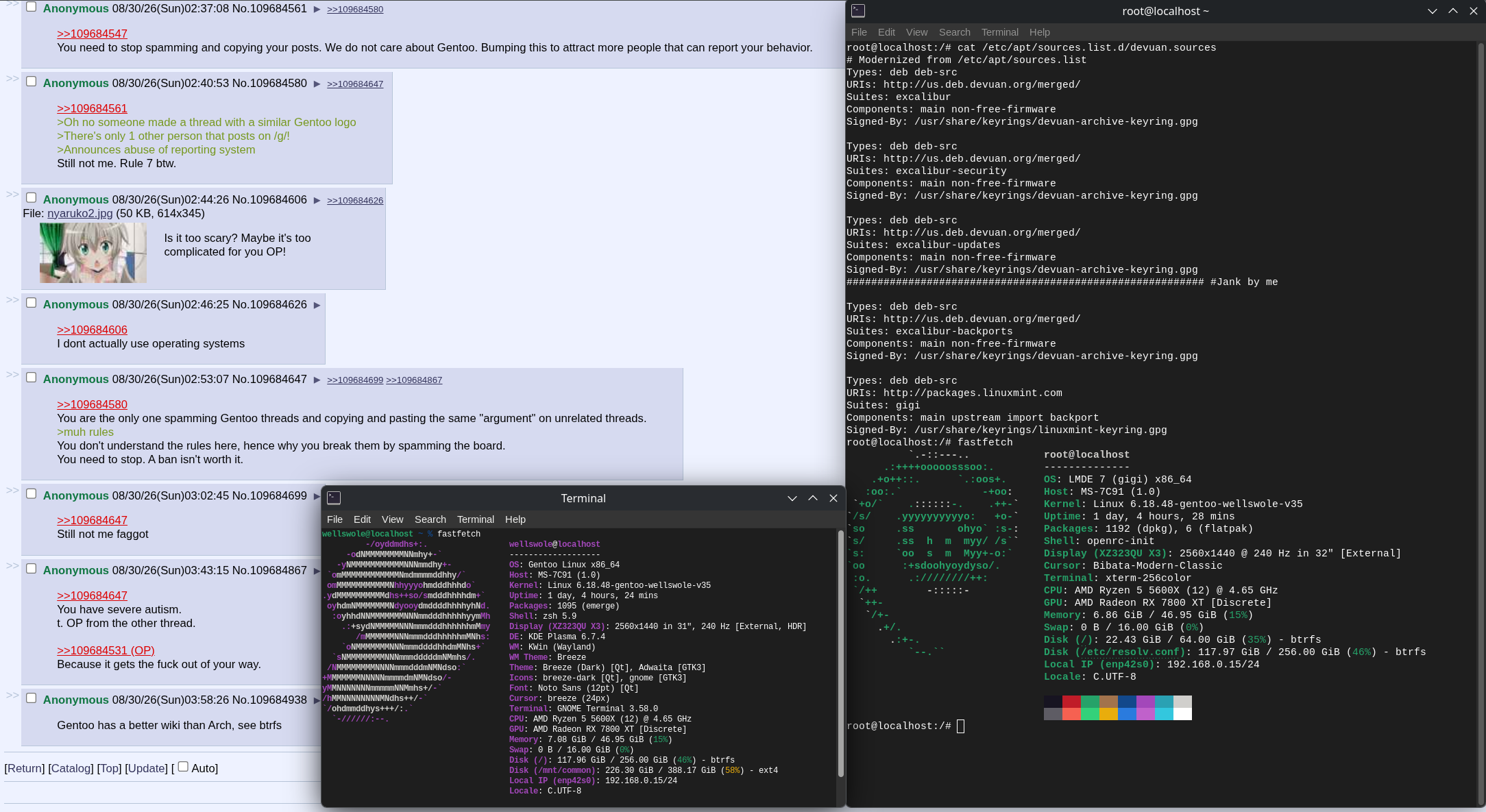
Task: Follow backlink >>109684626 on post 109684606
Action: tap(355, 201)
